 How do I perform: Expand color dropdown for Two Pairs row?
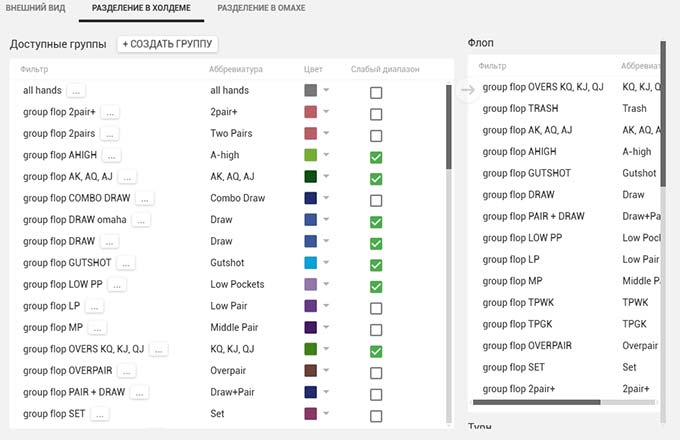326,135
